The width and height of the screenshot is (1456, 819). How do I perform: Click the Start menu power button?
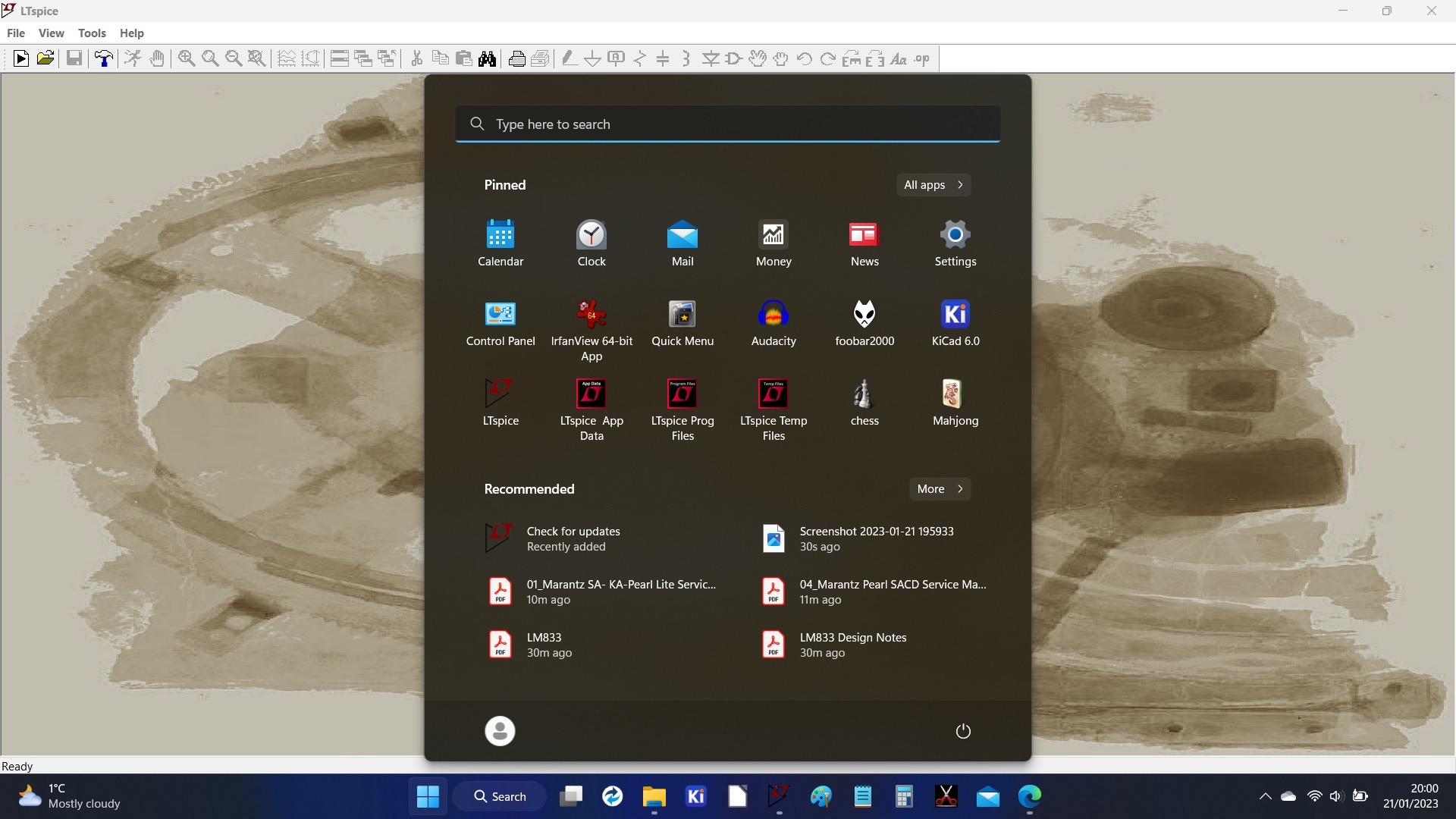click(963, 731)
